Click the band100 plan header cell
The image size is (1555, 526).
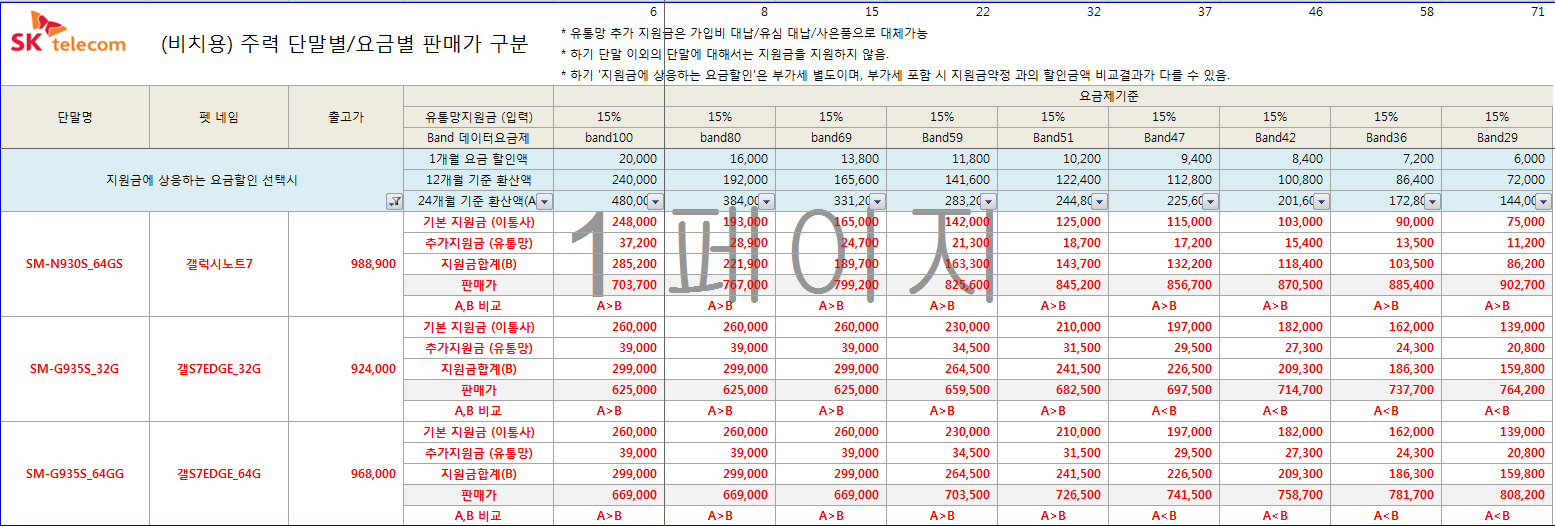pos(609,138)
